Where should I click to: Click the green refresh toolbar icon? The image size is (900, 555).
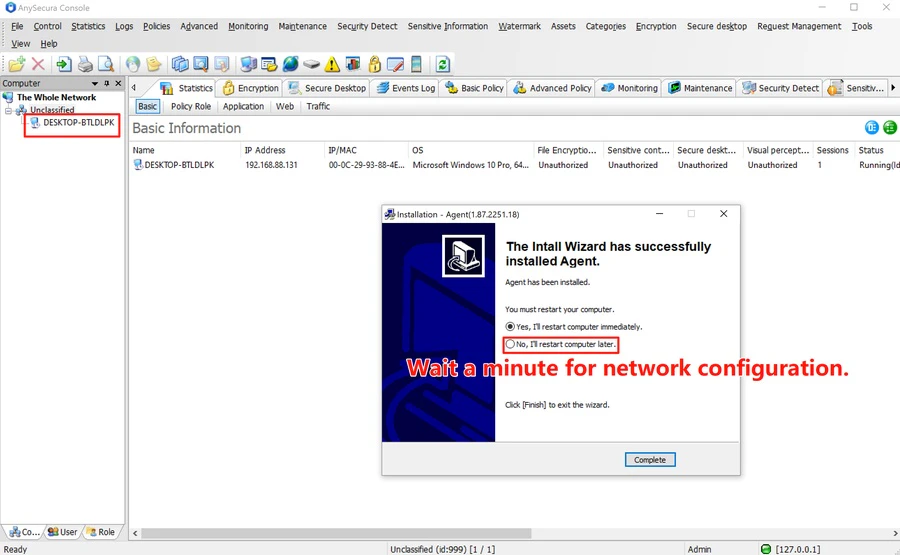(x=442, y=64)
